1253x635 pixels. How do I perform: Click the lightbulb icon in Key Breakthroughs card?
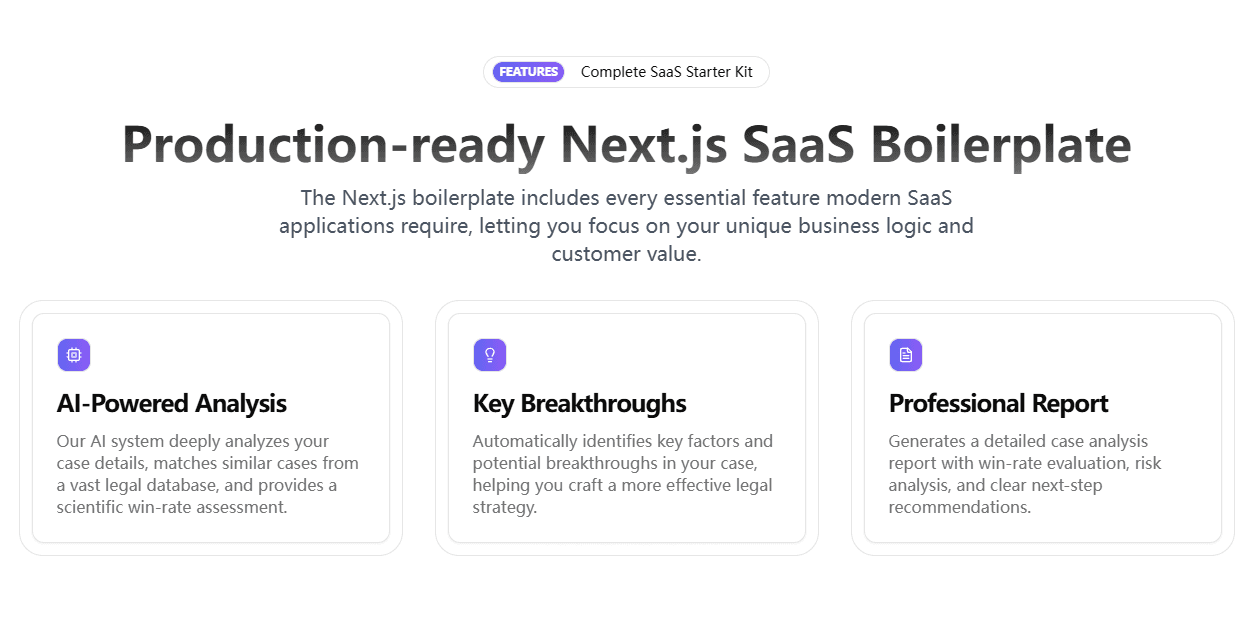(490, 355)
